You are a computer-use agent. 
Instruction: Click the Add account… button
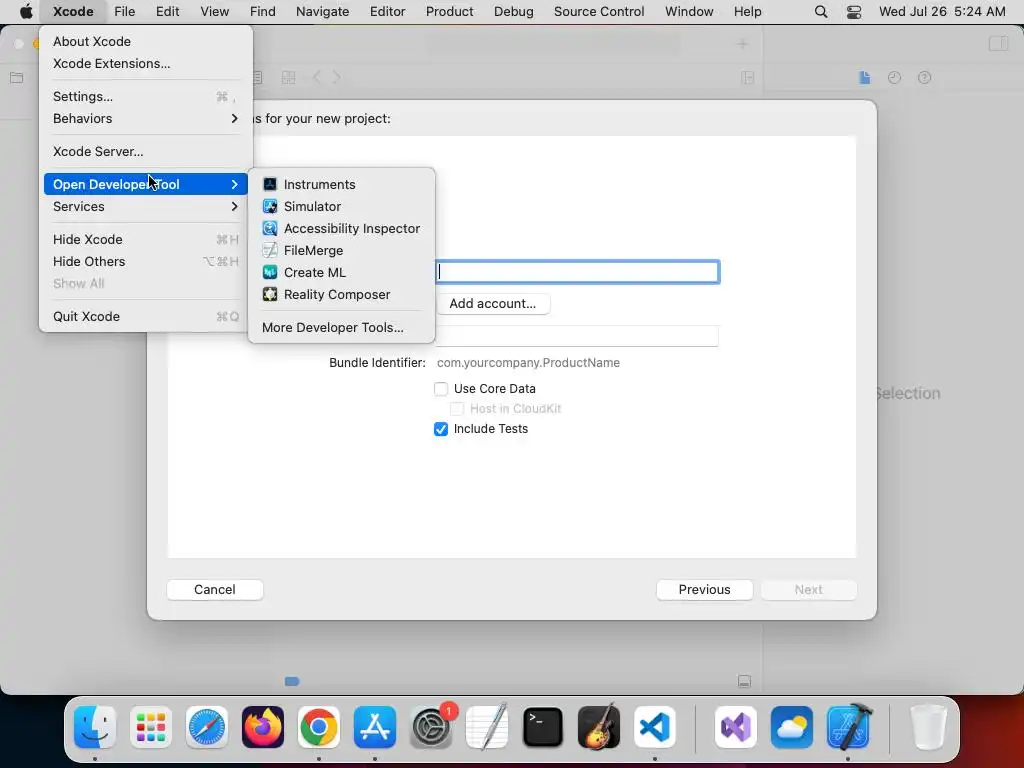click(x=492, y=304)
